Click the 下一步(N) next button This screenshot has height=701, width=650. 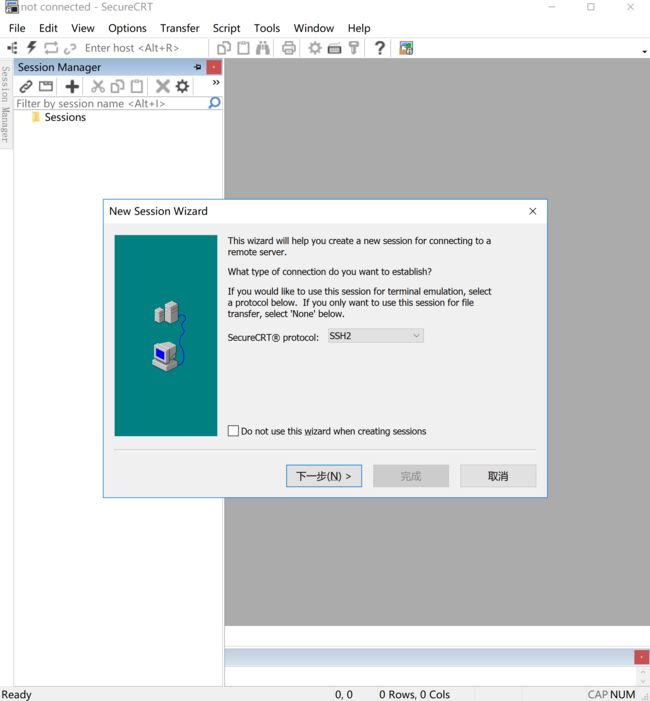tap(324, 476)
